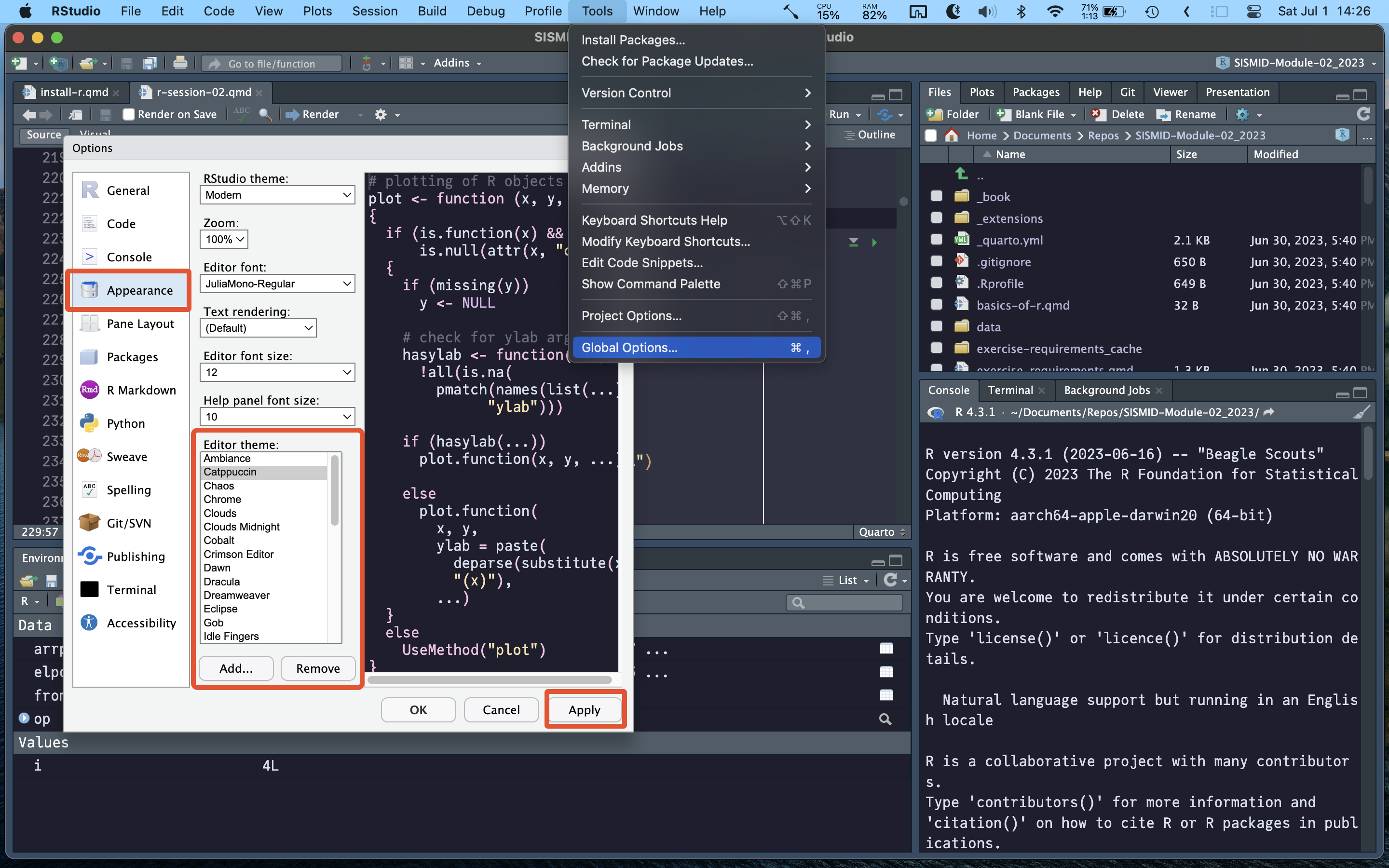Check the _quarto.yml file checkbox

(936, 240)
